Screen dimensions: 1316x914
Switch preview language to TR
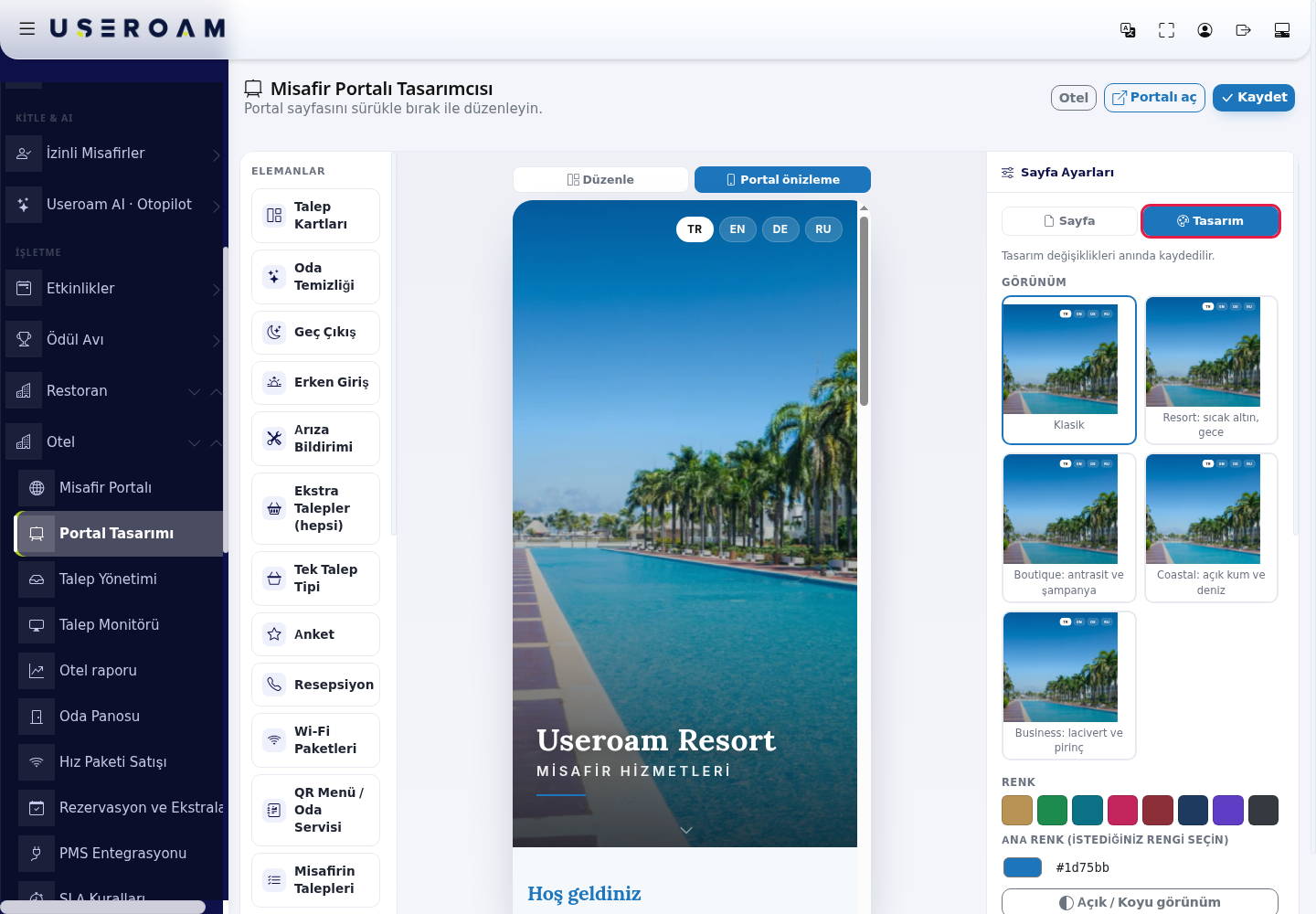pos(695,229)
